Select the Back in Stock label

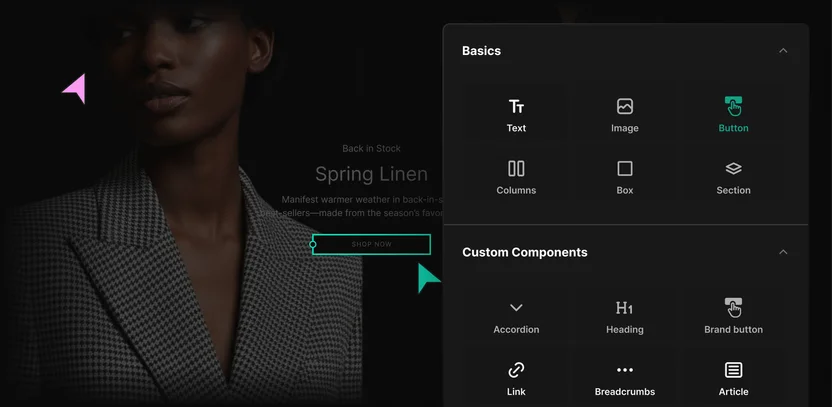pos(371,149)
